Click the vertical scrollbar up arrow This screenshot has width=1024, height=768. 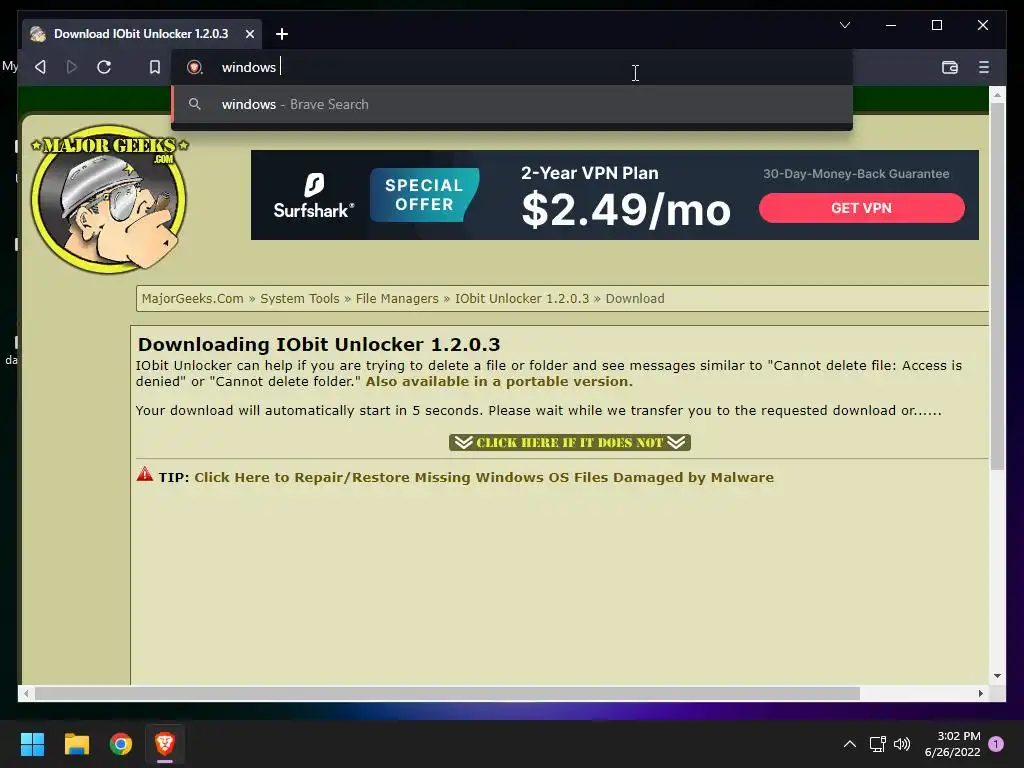click(x=997, y=95)
